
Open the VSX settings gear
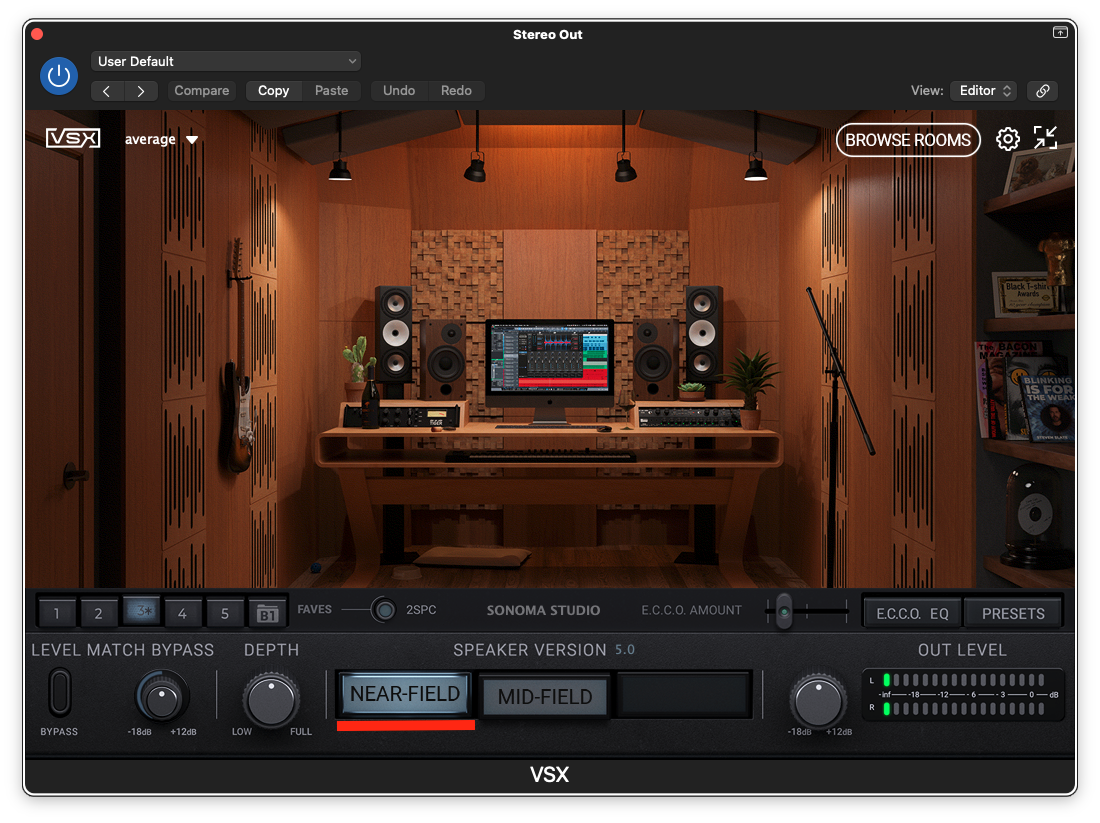tap(1008, 140)
